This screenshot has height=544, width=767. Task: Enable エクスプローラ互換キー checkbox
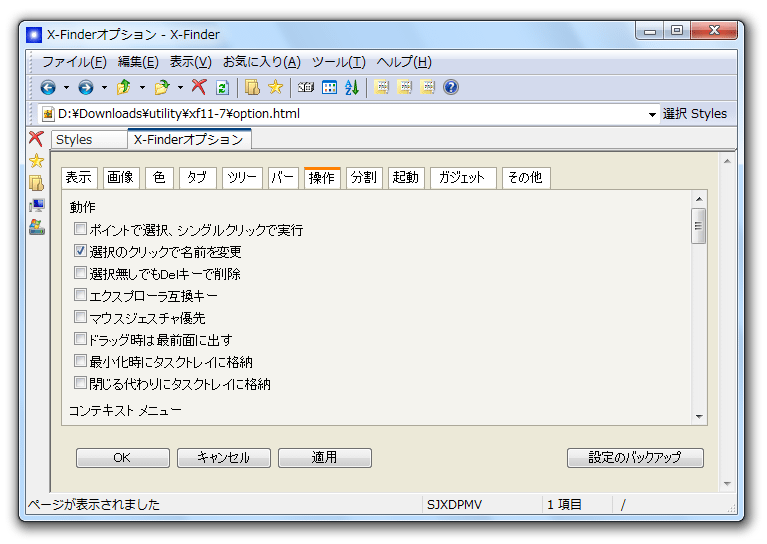pos(80,295)
